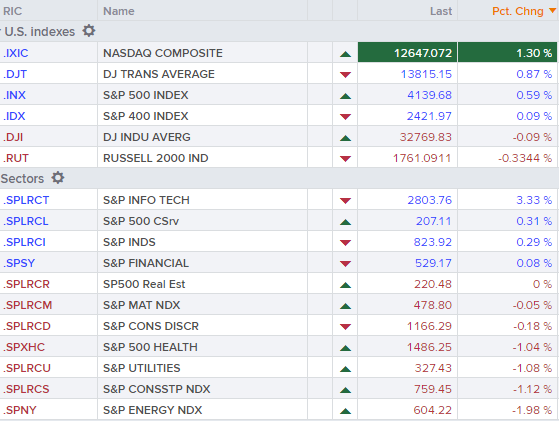Select the 0 % change value

(543, 284)
